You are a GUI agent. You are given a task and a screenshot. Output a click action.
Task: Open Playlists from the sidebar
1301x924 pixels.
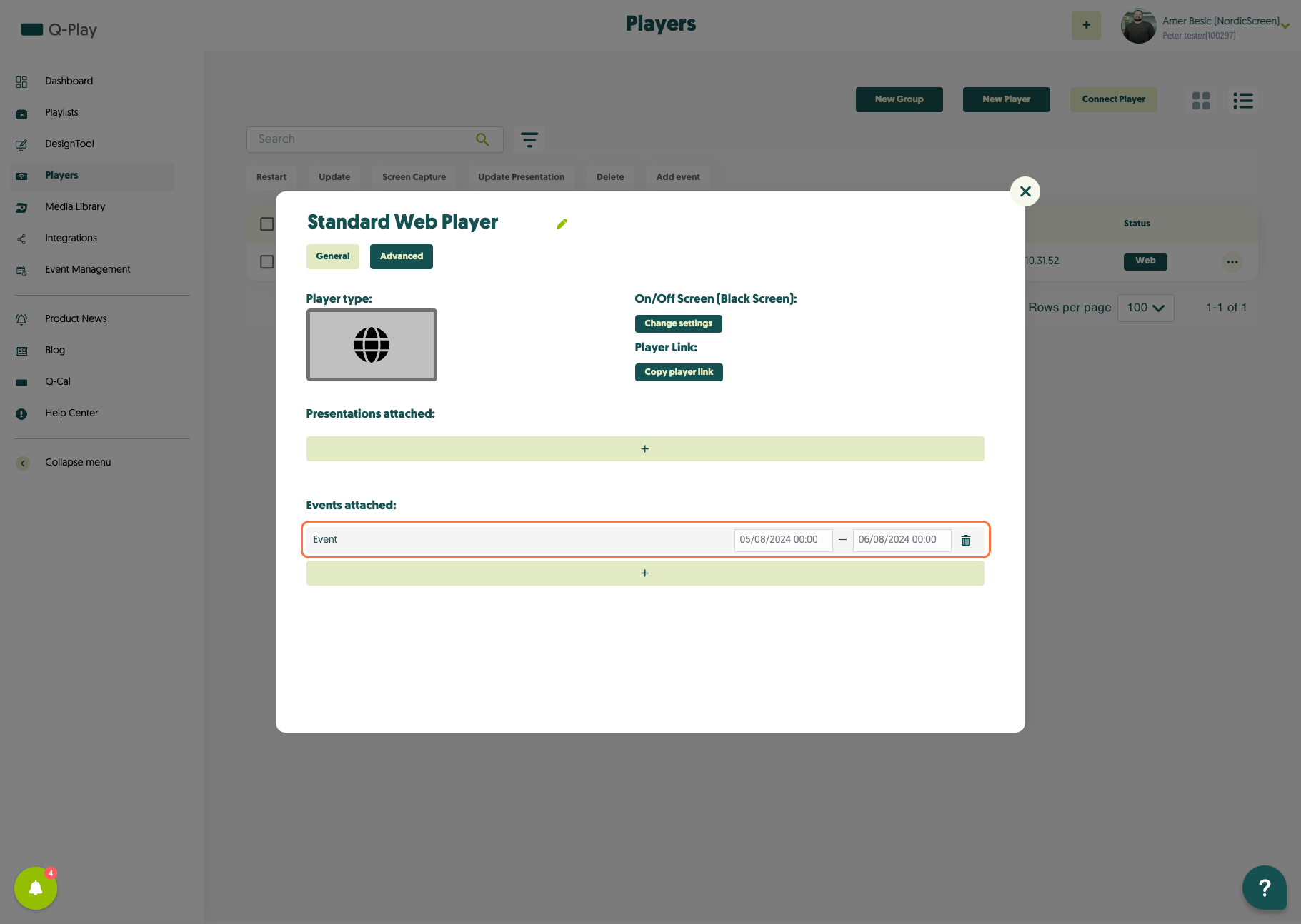click(x=61, y=112)
